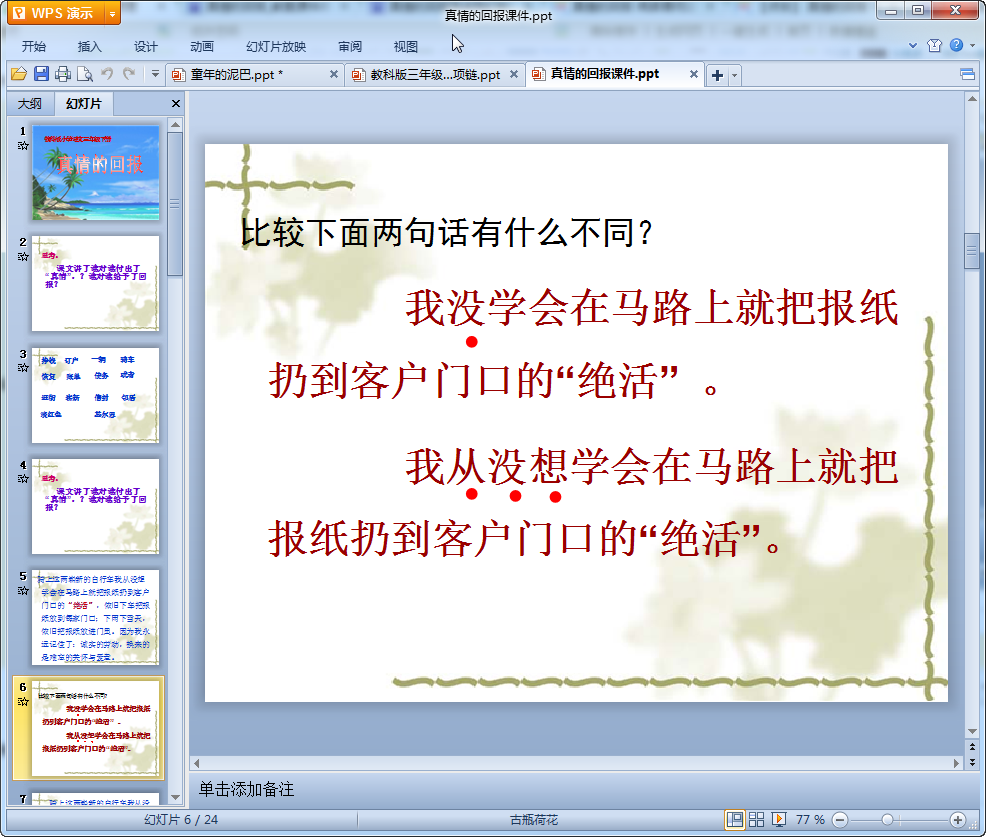Go to previous slide double-arrow button
This screenshot has height=837, width=986.
coord(972,747)
